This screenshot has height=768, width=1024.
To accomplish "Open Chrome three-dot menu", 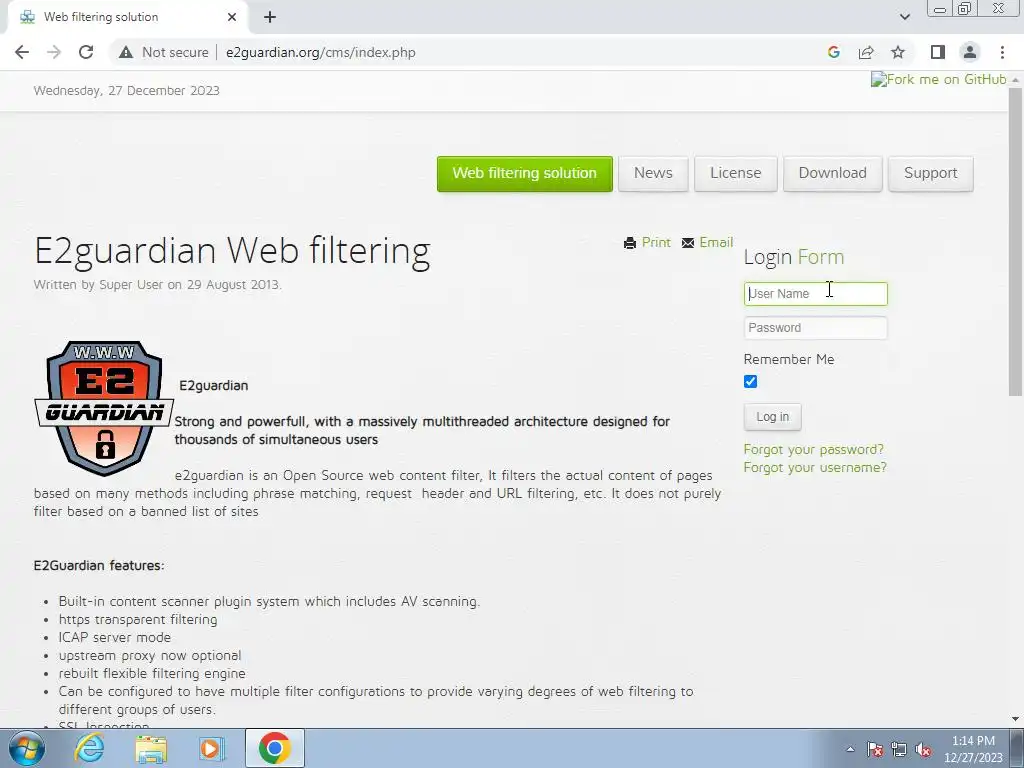I will [1002, 52].
